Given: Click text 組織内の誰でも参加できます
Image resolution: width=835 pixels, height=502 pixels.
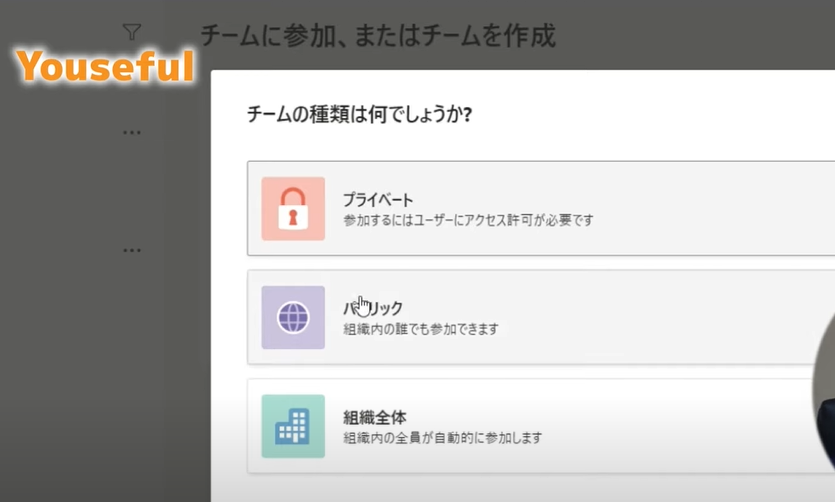Looking at the screenshot, I should click(x=421, y=329).
